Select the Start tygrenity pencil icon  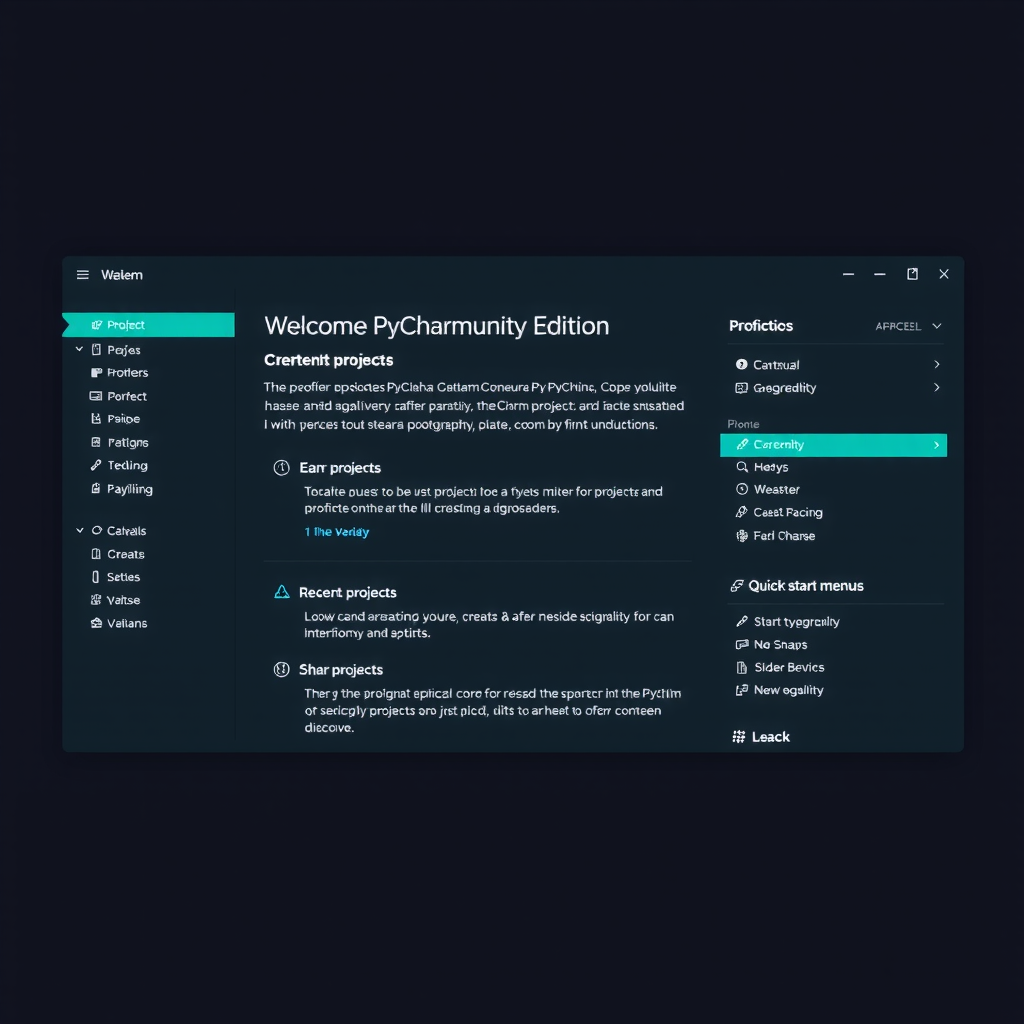[x=741, y=621]
